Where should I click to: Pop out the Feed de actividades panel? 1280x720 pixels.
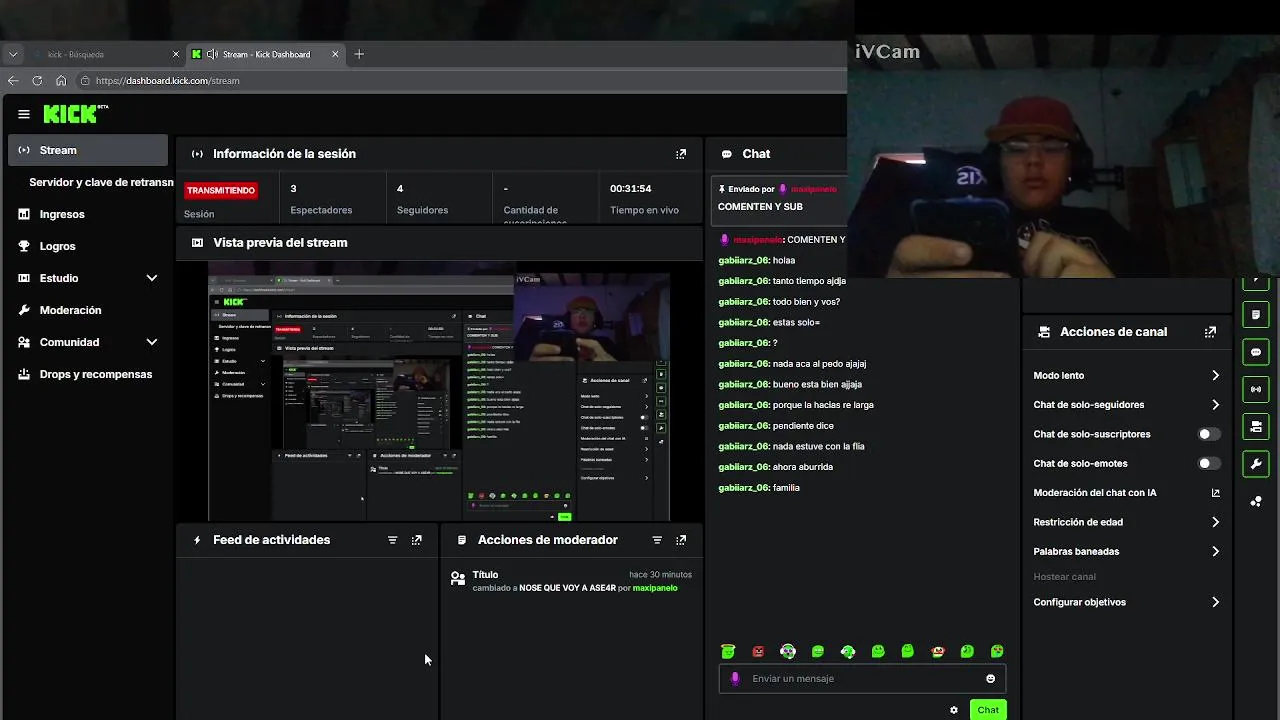[417, 540]
